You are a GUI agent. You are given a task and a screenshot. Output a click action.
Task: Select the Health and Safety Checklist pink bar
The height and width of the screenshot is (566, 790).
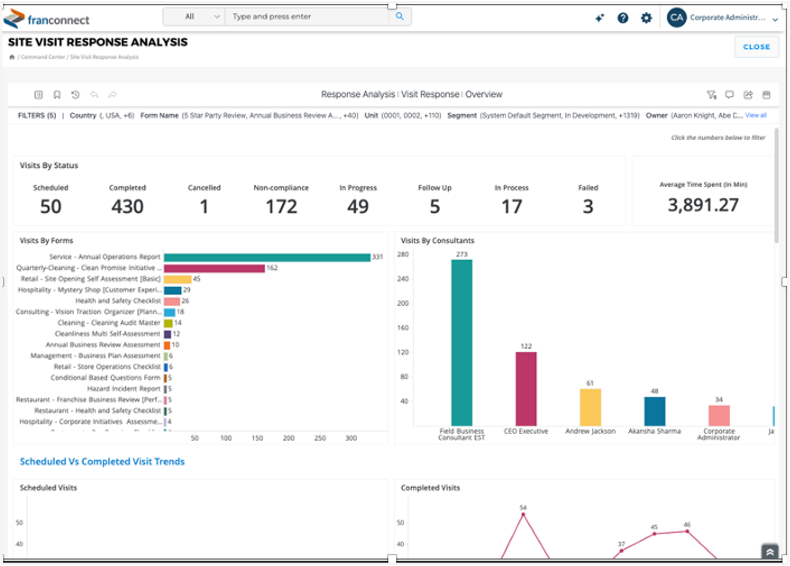click(x=172, y=301)
